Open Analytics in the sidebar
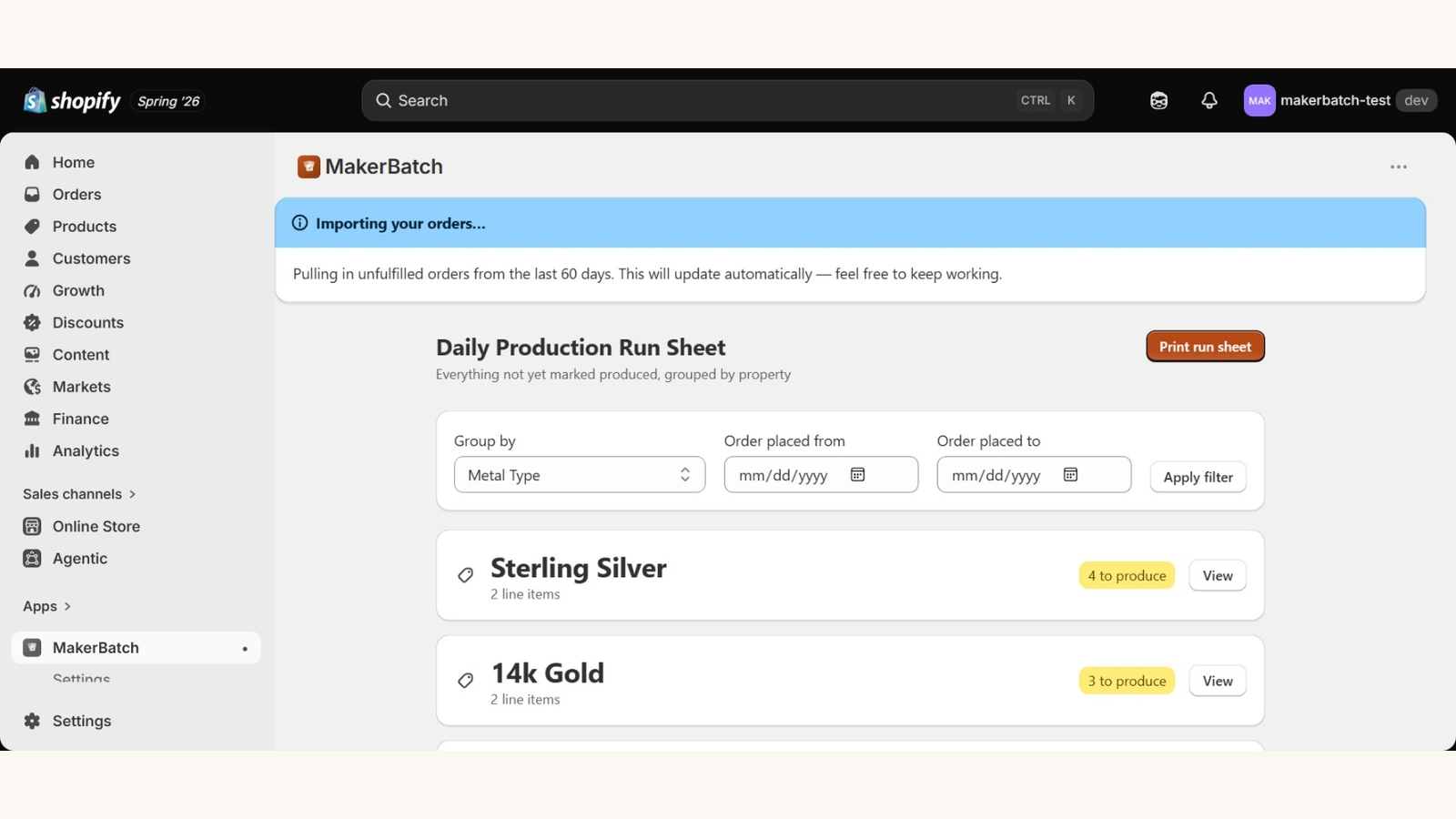Screen dimensions: 1456x819 tap(136, 450)
